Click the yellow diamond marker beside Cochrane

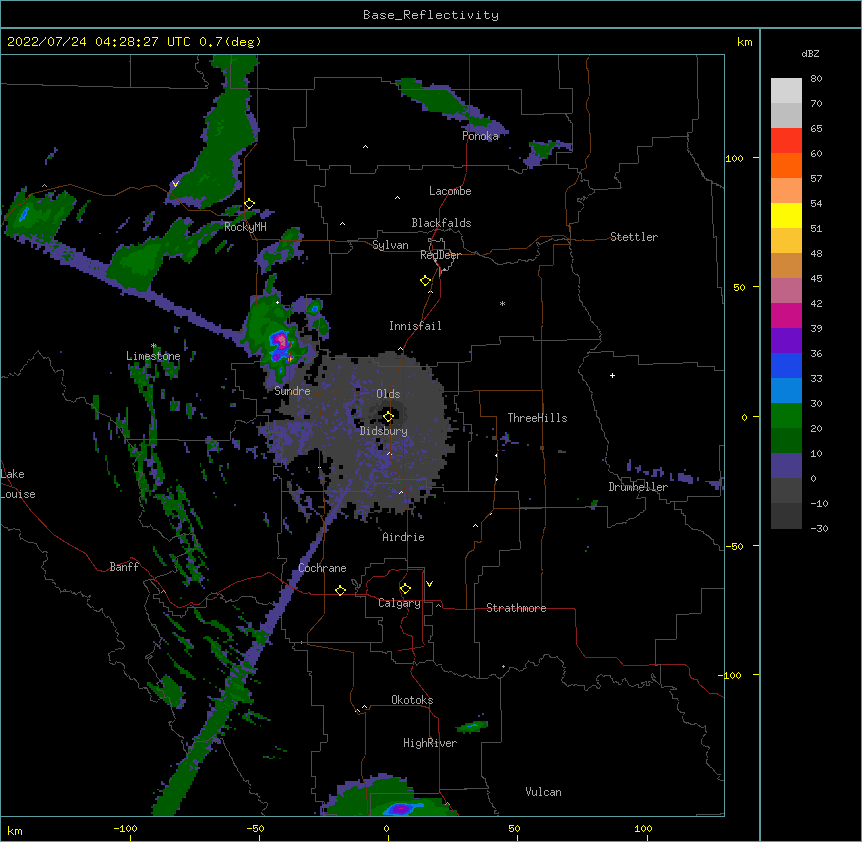click(340, 590)
